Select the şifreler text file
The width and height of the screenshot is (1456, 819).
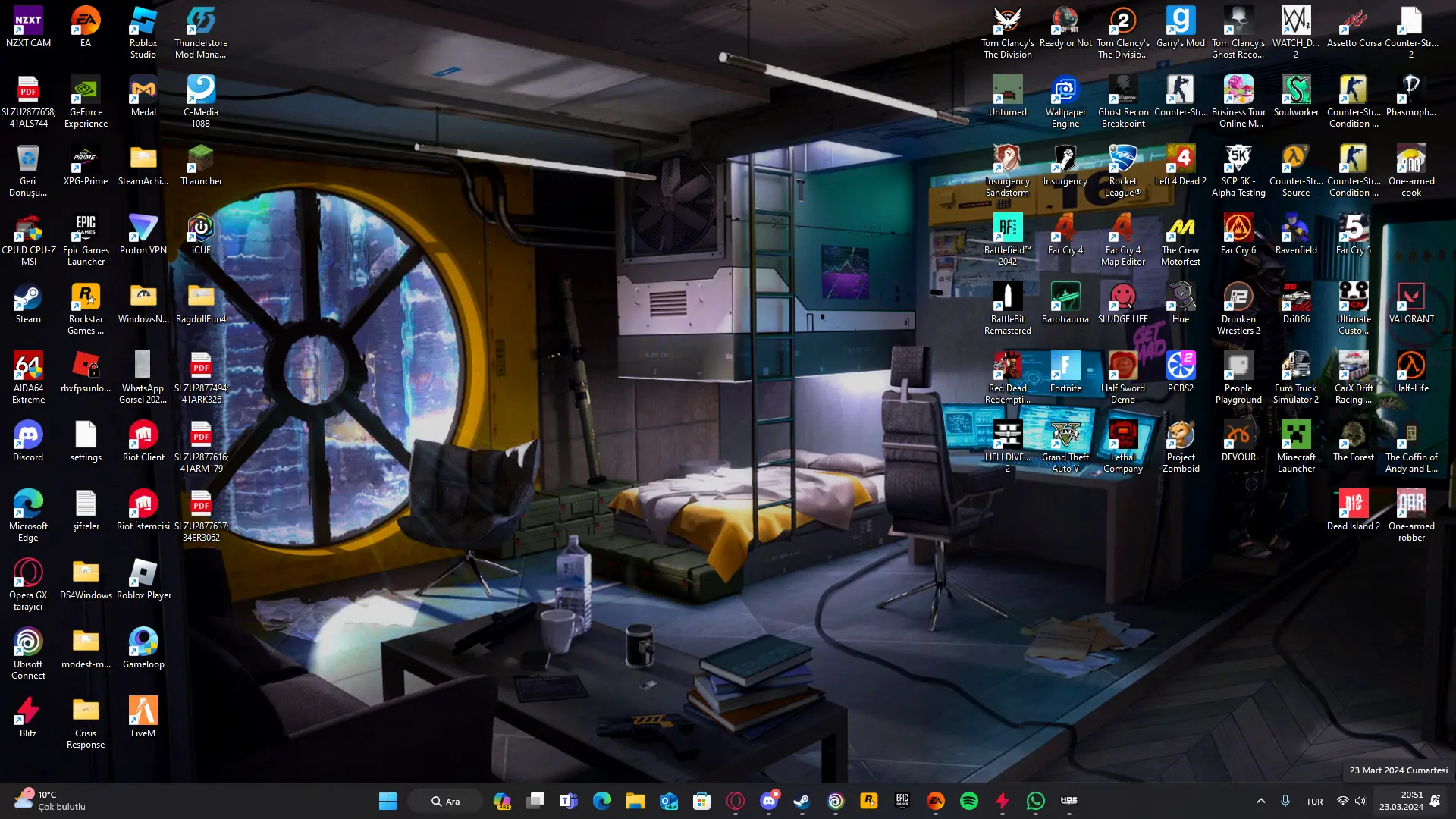pos(86,511)
